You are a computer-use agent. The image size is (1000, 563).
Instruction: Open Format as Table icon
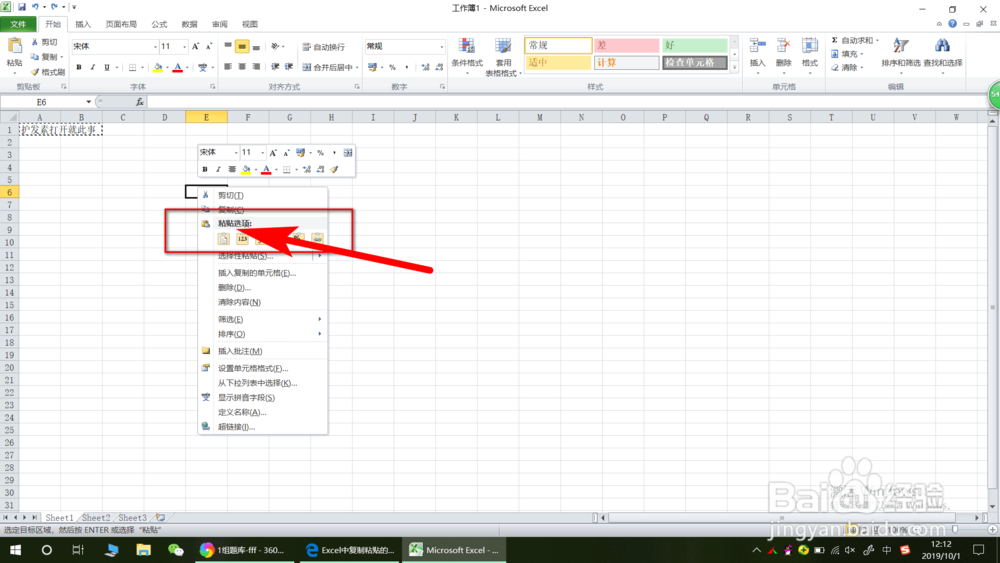point(503,47)
